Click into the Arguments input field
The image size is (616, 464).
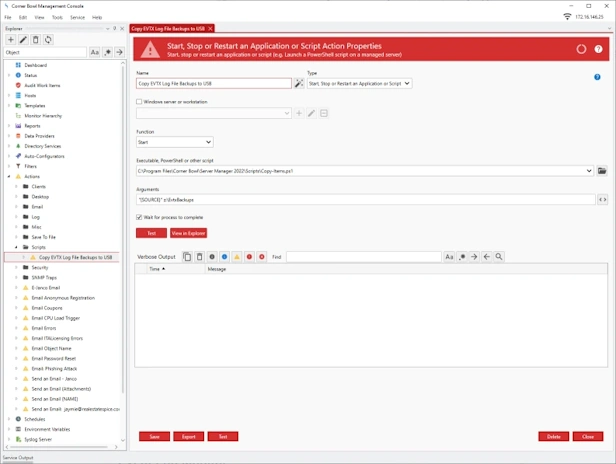coord(365,200)
